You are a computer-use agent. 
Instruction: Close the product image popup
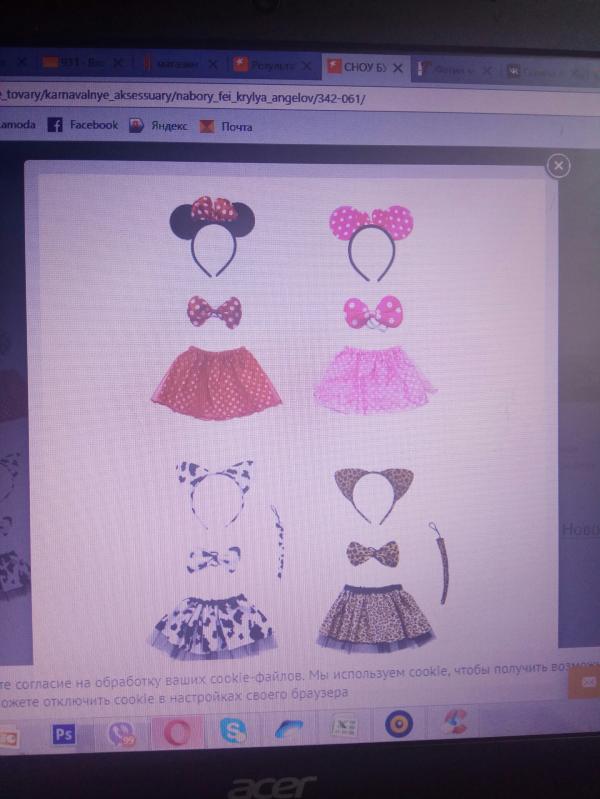(x=558, y=166)
